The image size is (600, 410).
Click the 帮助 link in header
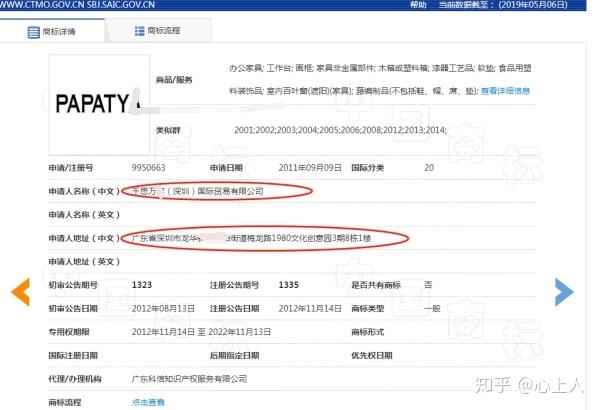(x=418, y=5)
